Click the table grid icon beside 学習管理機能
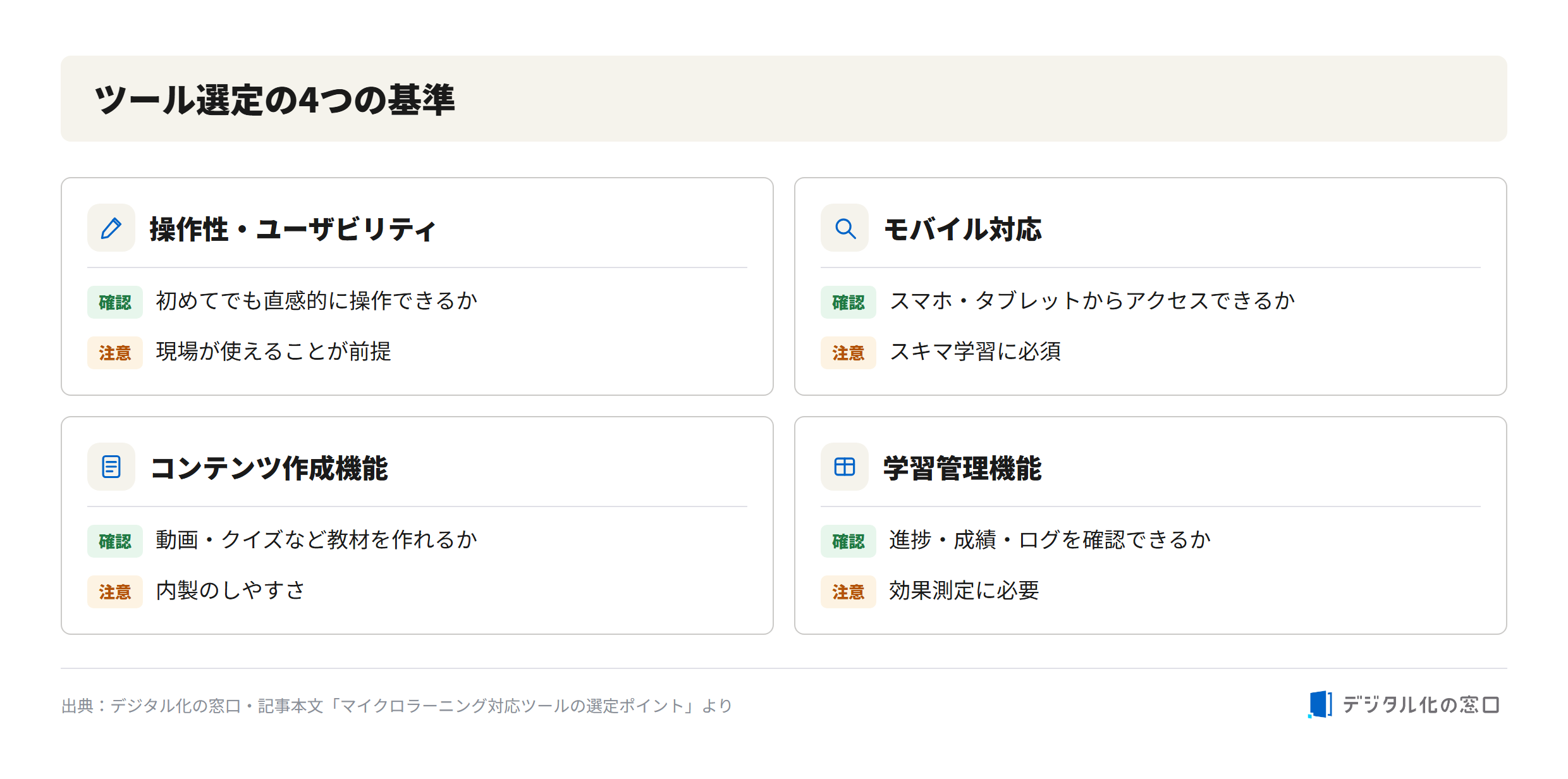Viewport: 1568px width, 779px height. 845,467
